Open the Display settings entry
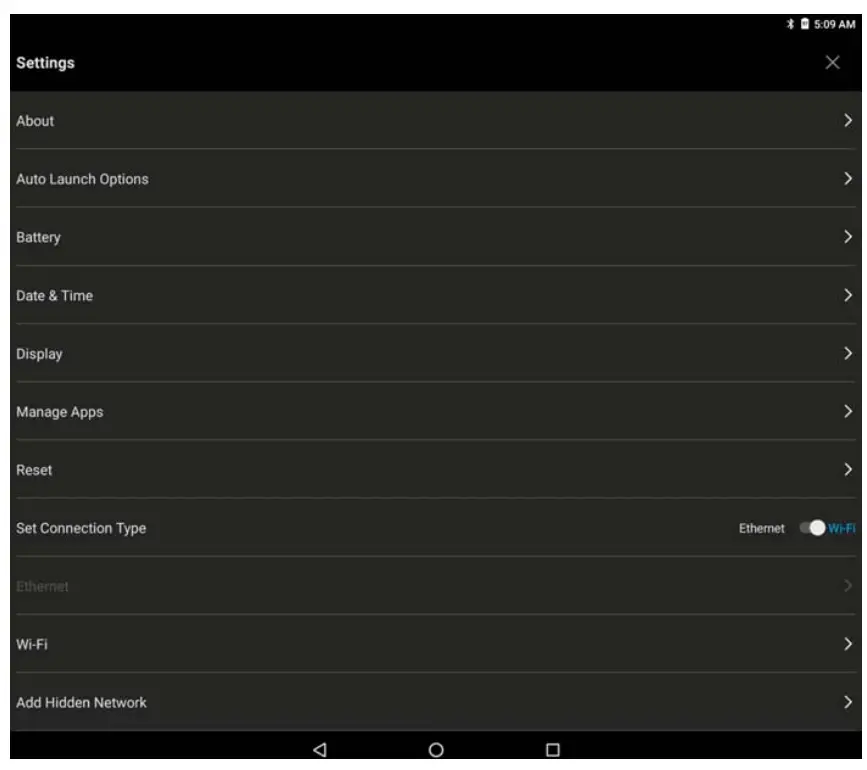The width and height of the screenshot is (867, 770). 436,353
